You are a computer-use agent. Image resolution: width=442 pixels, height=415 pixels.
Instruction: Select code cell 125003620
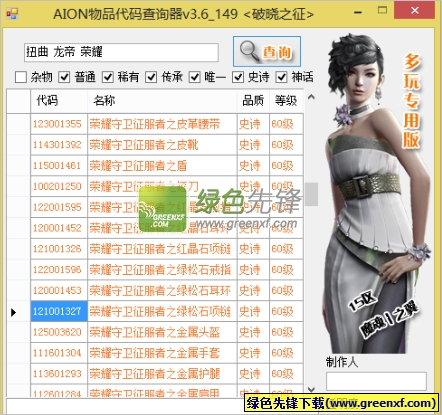tap(59, 332)
